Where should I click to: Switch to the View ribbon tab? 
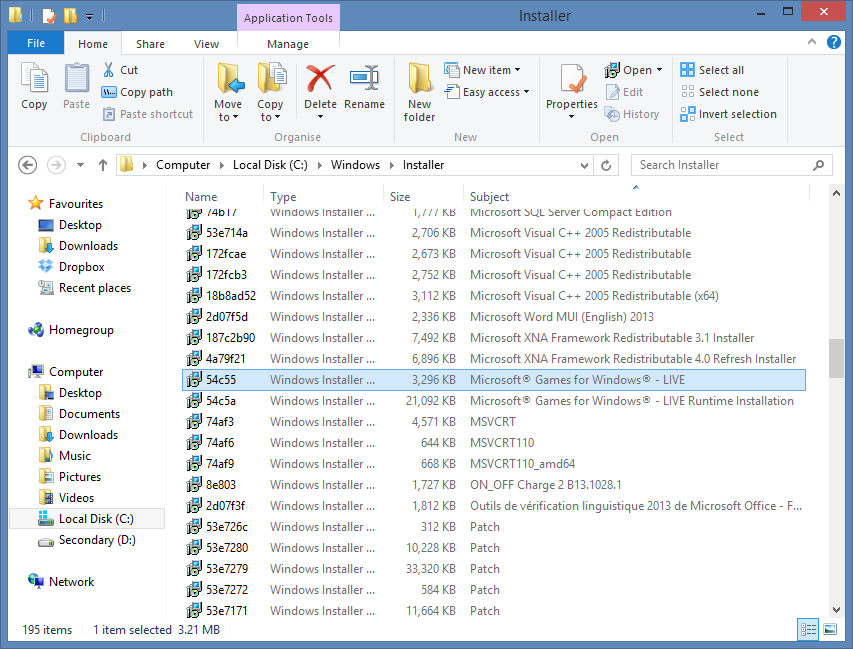(x=206, y=44)
